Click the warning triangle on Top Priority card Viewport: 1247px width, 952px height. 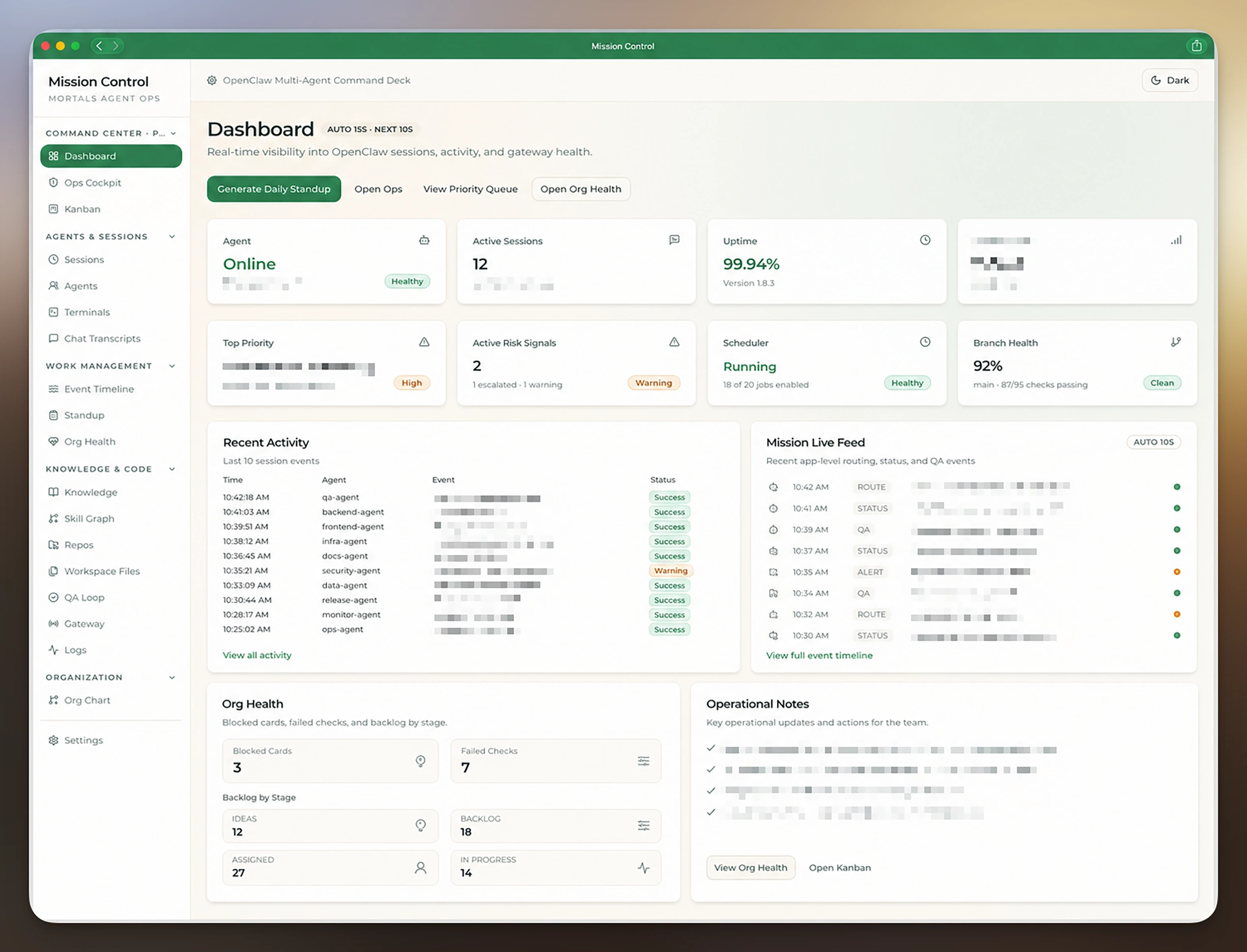coord(424,342)
